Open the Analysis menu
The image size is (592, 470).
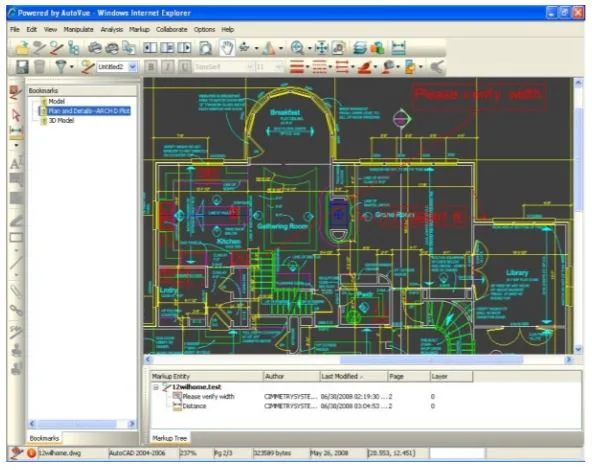(x=111, y=29)
